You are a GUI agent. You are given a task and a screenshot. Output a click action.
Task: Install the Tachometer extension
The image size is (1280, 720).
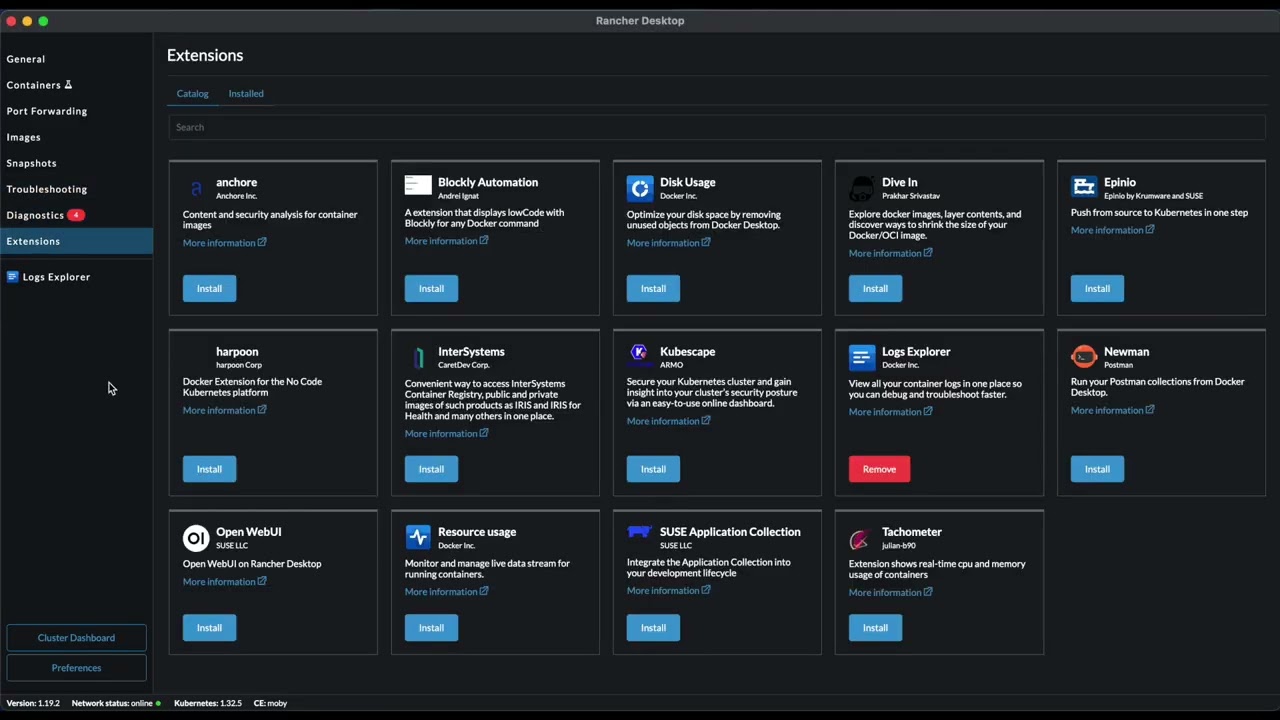[875, 628]
